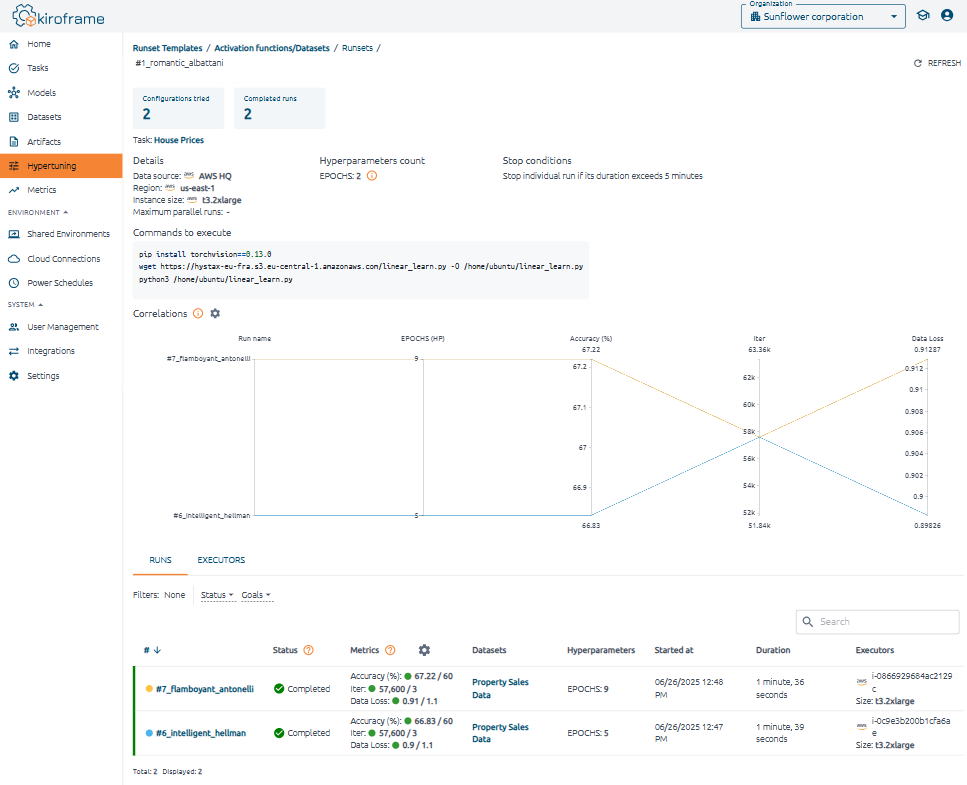Open the #7_flamboyant_antonelli run link
This screenshot has height=785, width=967.
click(204, 689)
